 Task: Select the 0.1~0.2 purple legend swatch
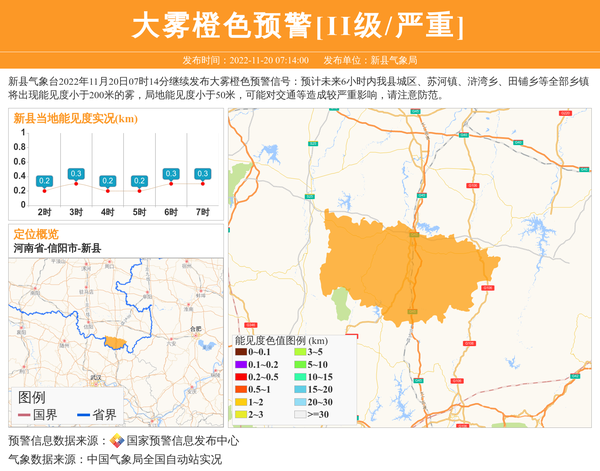coord(241,364)
